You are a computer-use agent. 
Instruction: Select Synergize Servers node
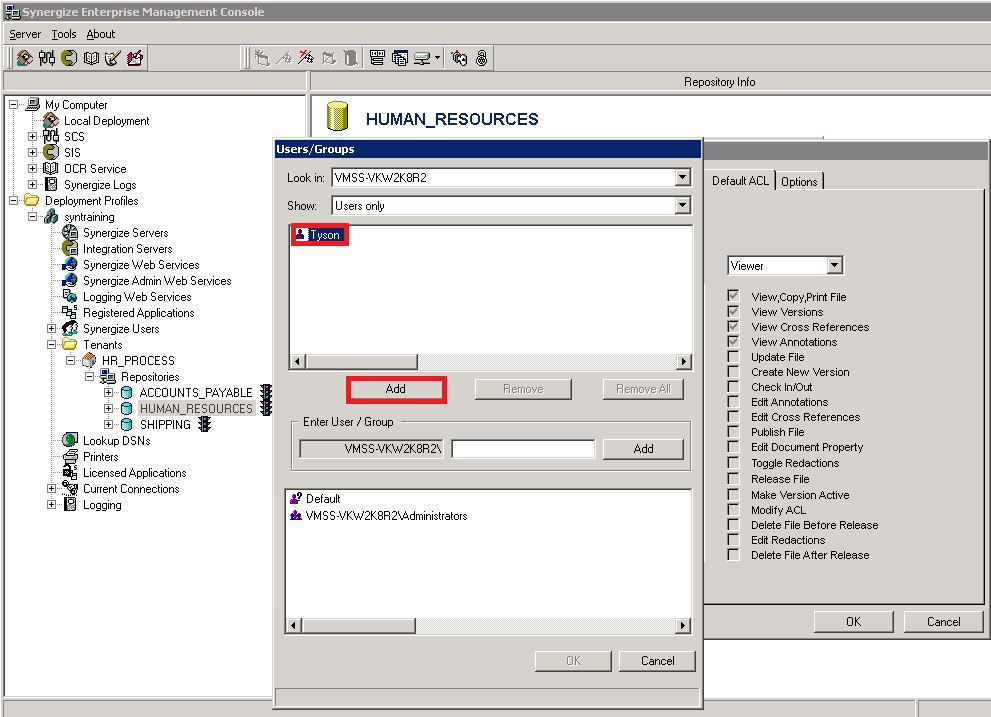click(x=125, y=233)
